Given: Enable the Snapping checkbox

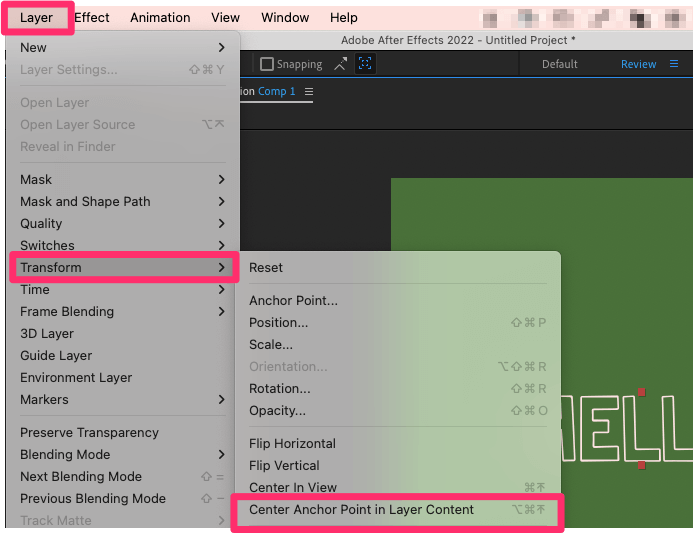Looking at the screenshot, I should click(267, 64).
